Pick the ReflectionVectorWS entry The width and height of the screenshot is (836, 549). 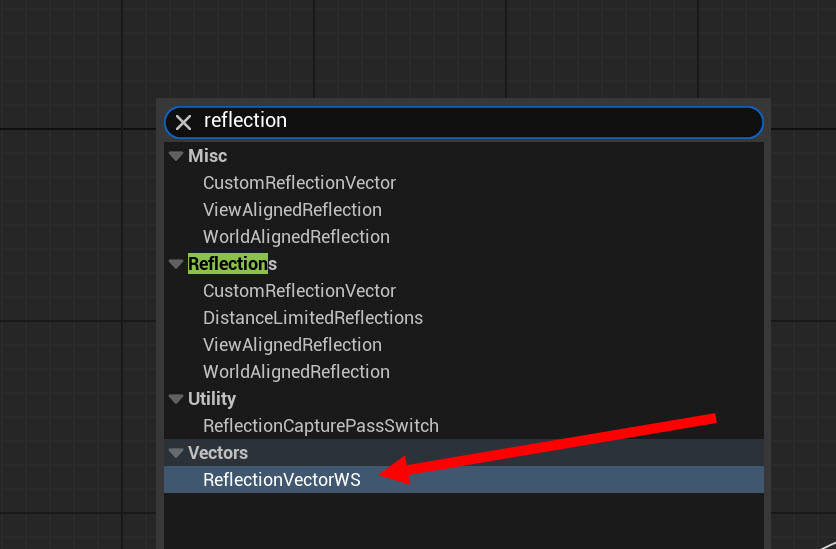coord(464,480)
